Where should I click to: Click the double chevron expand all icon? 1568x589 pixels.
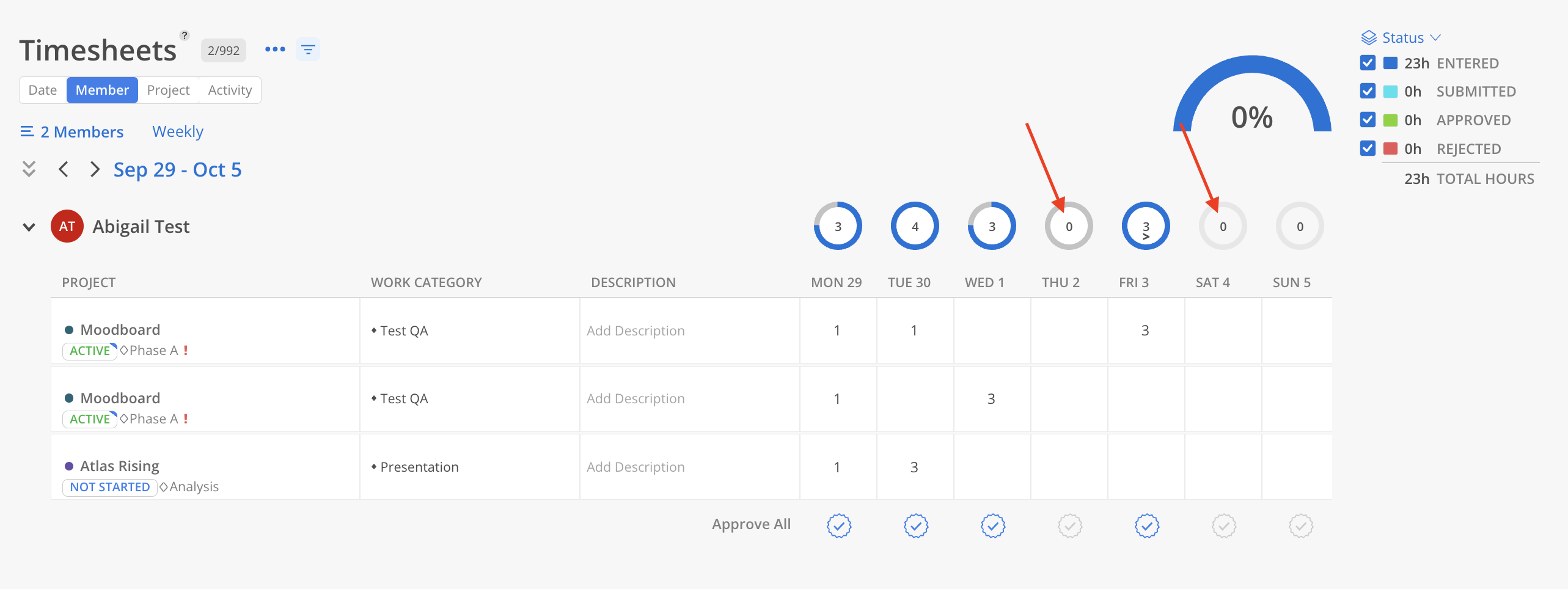click(x=29, y=169)
